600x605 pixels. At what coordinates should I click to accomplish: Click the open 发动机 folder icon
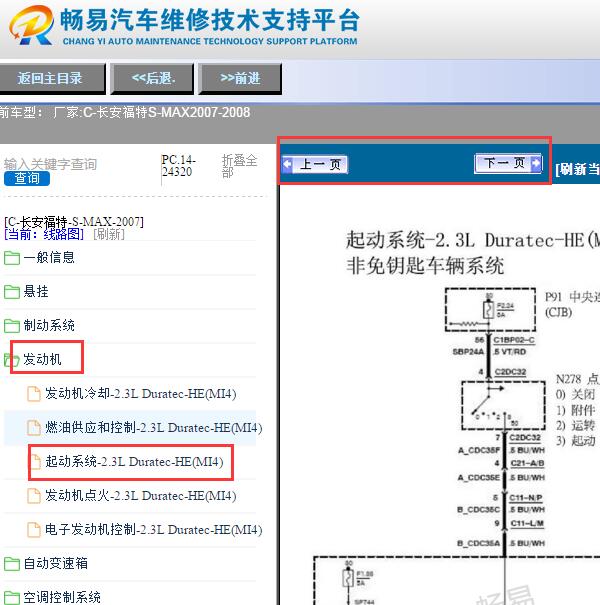click(12, 360)
